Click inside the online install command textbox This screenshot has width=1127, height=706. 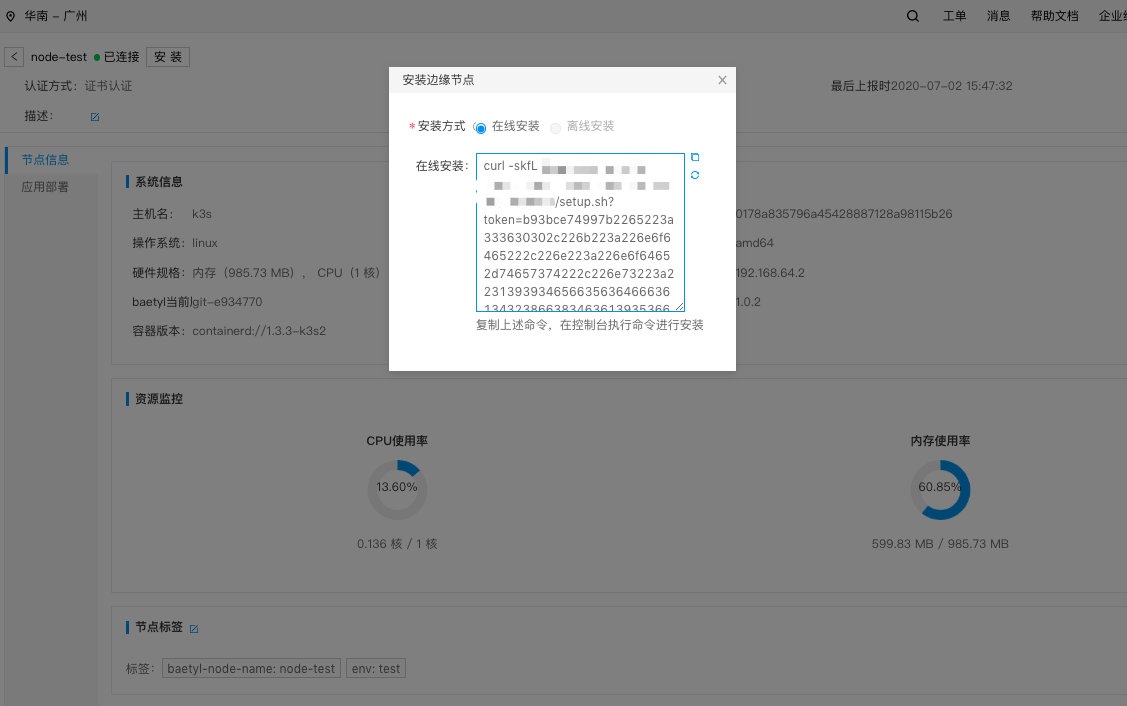coord(580,232)
